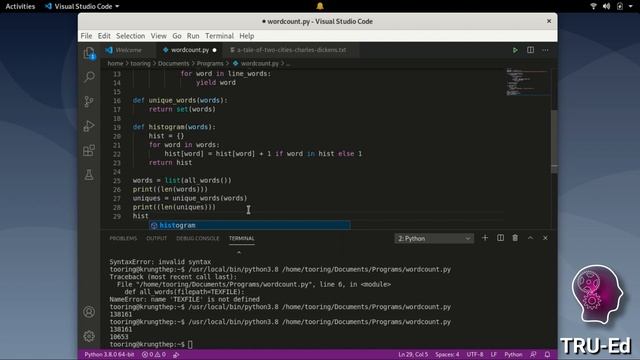Change encoding via UTF-8 status item
This screenshot has width=640, height=360.
tap(475, 354)
